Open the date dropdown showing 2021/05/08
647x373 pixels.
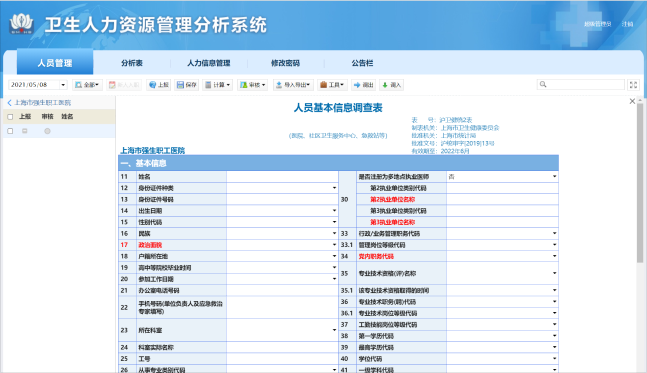(x=63, y=85)
